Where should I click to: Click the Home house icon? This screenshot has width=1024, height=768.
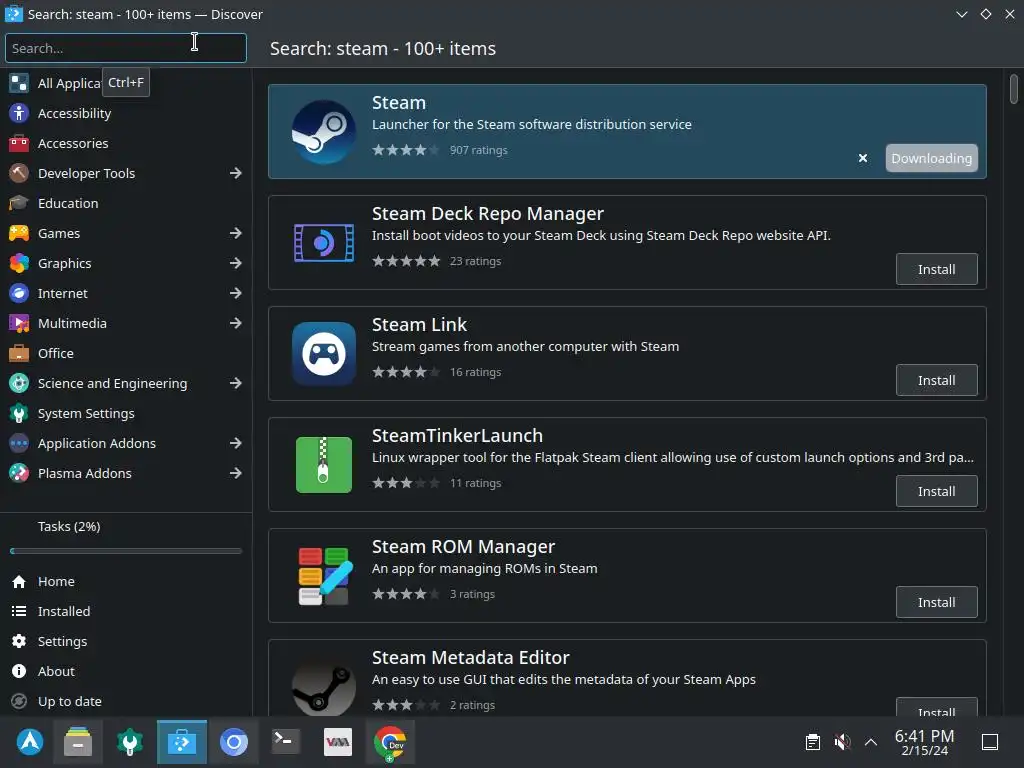point(19,581)
